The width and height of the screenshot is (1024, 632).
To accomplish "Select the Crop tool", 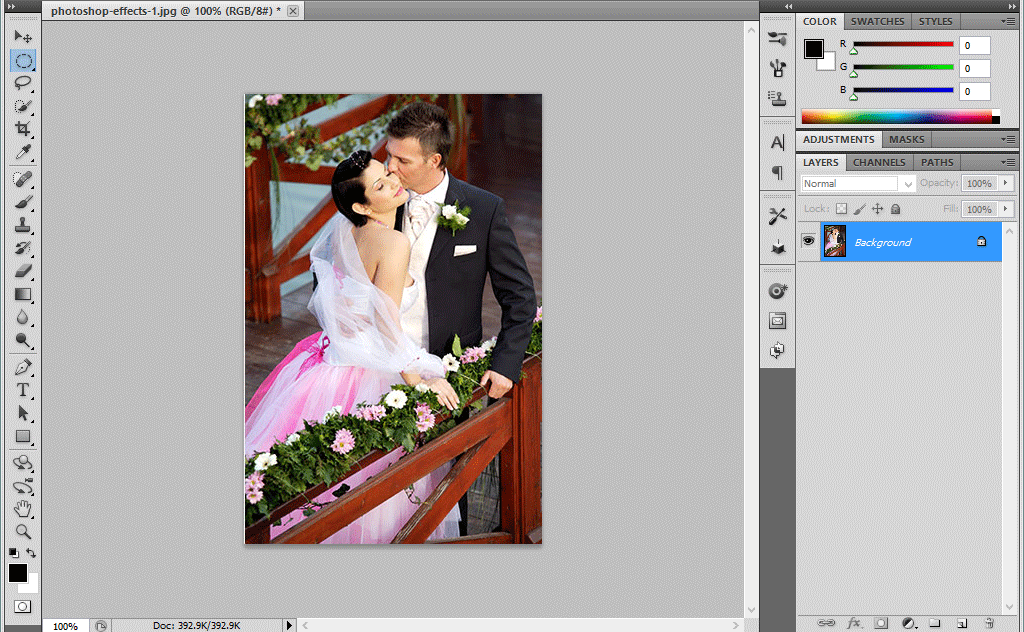I will [23, 129].
